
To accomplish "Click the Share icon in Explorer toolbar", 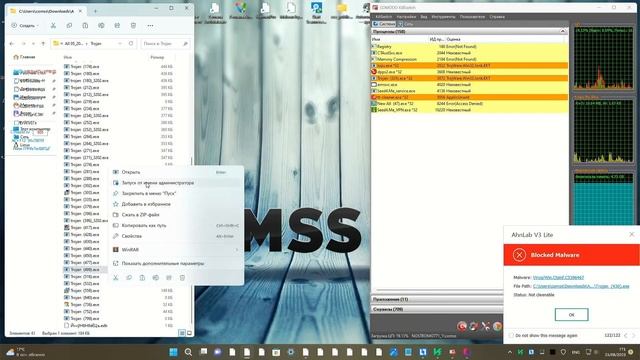I will (117, 25).
